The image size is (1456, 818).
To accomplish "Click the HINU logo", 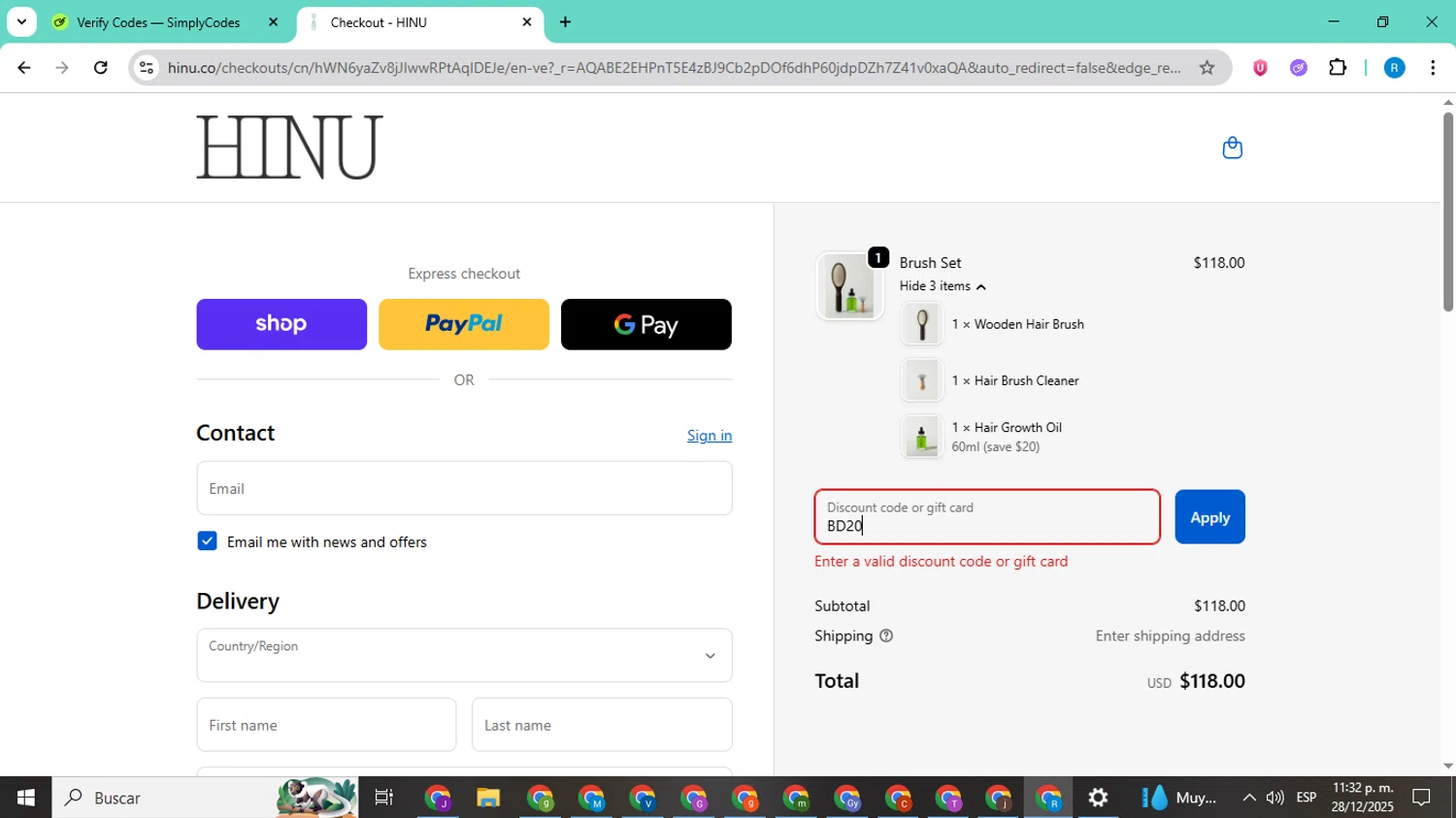I will pyautogui.click(x=289, y=147).
